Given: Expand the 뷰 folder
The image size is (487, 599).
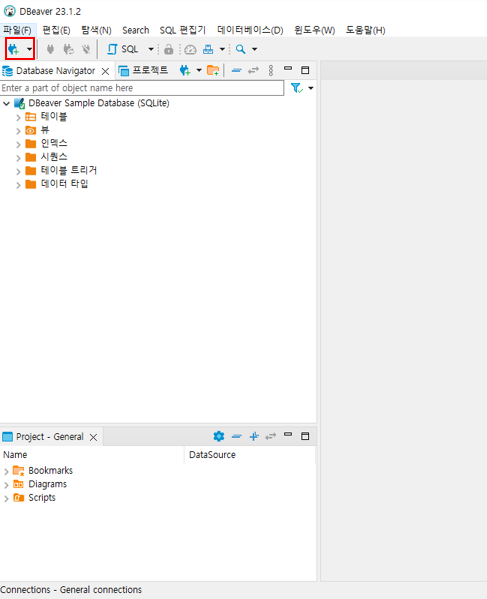Looking at the screenshot, I should 18,131.
